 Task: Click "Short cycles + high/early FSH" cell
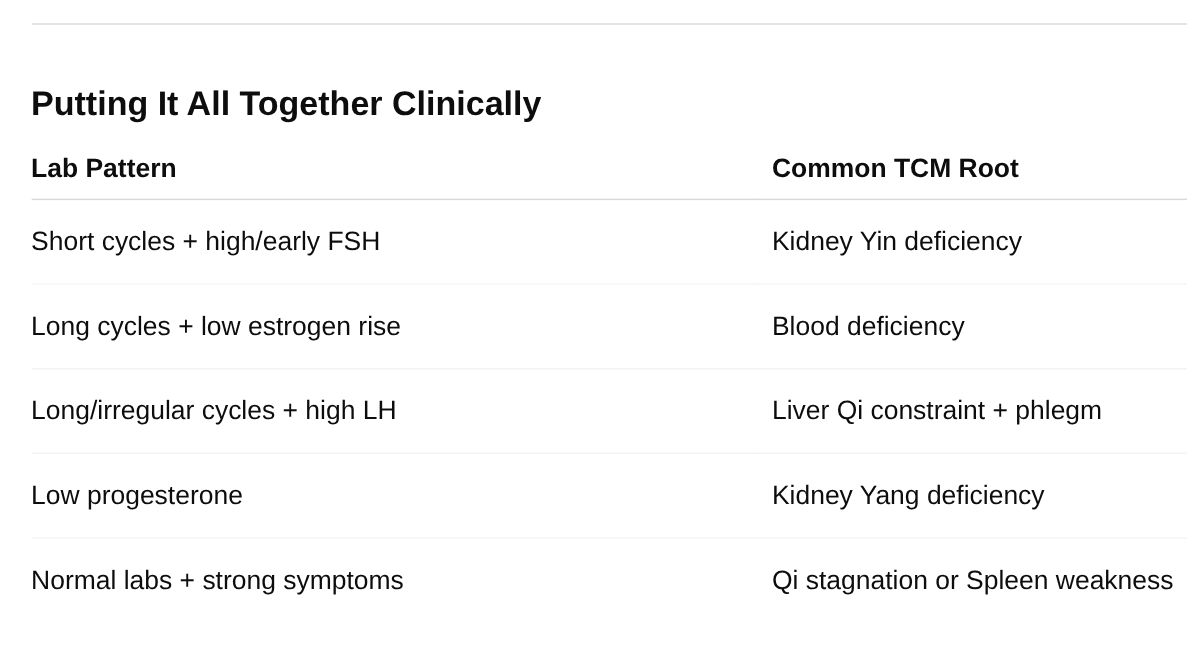[205, 241]
